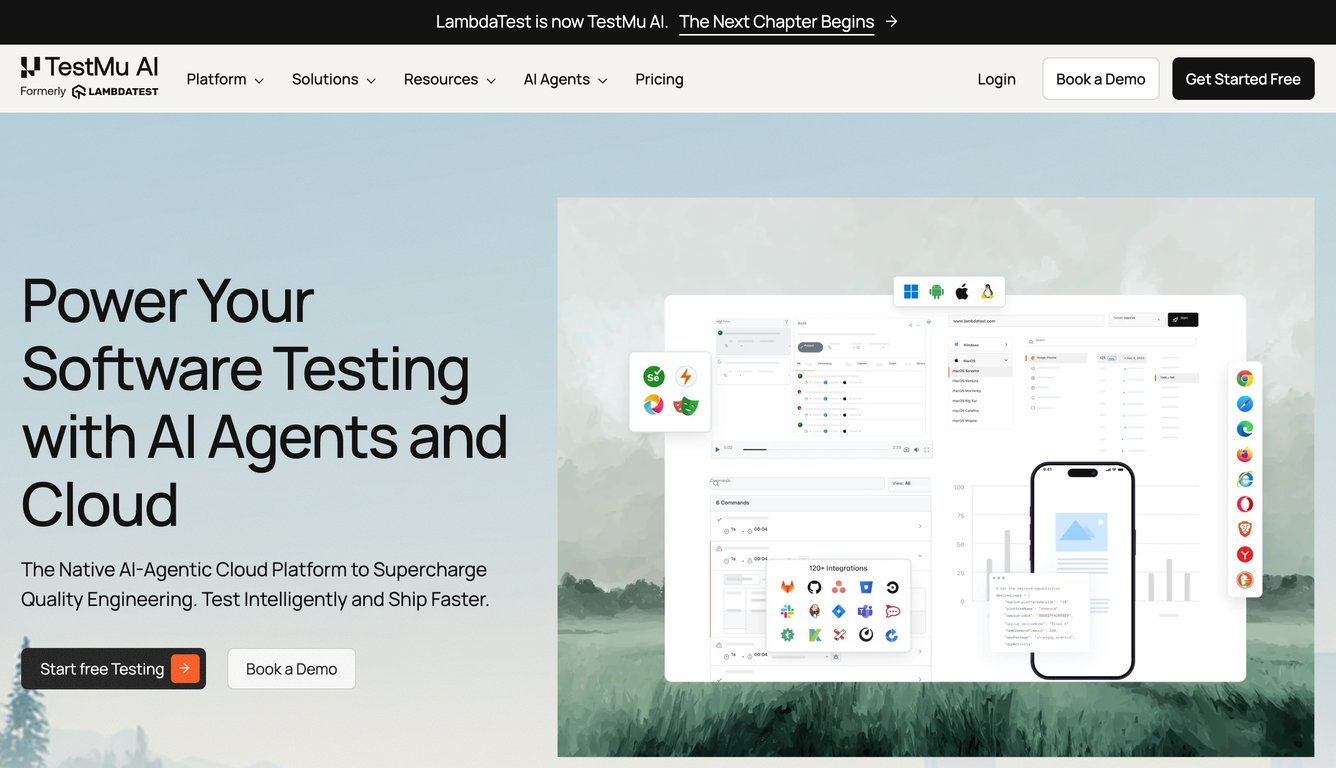Click the Jenkins integration icon
Image resolution: width=1336 pixels, height=768 pixels.
814,611
